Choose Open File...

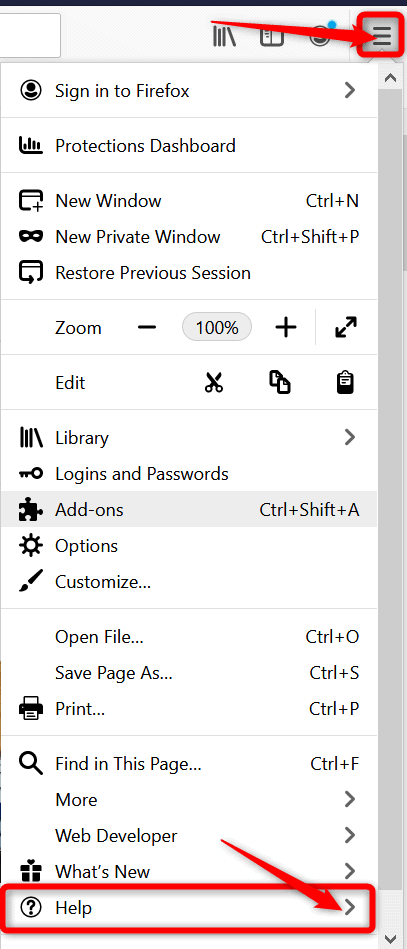[189, 637]
